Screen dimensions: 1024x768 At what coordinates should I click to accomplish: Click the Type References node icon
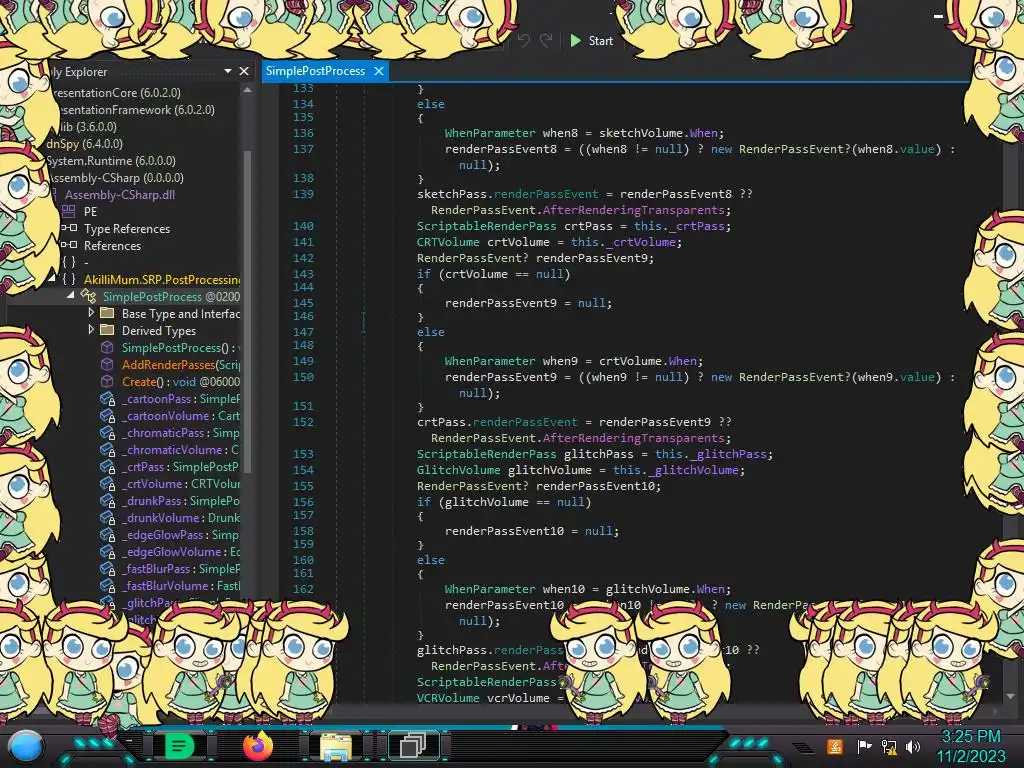pos(69,229)
